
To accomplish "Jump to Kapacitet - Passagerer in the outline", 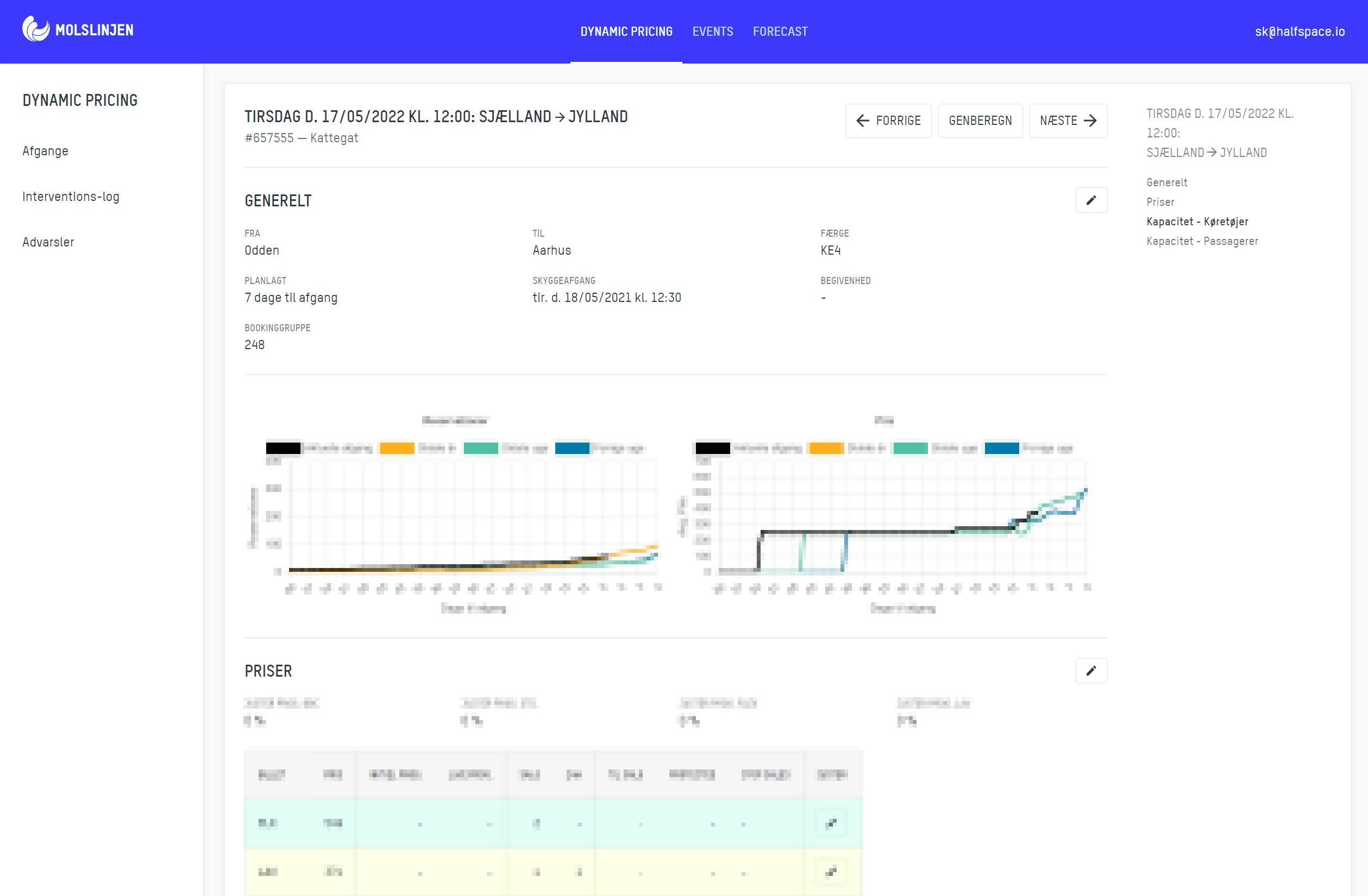I will (1202, 241).
